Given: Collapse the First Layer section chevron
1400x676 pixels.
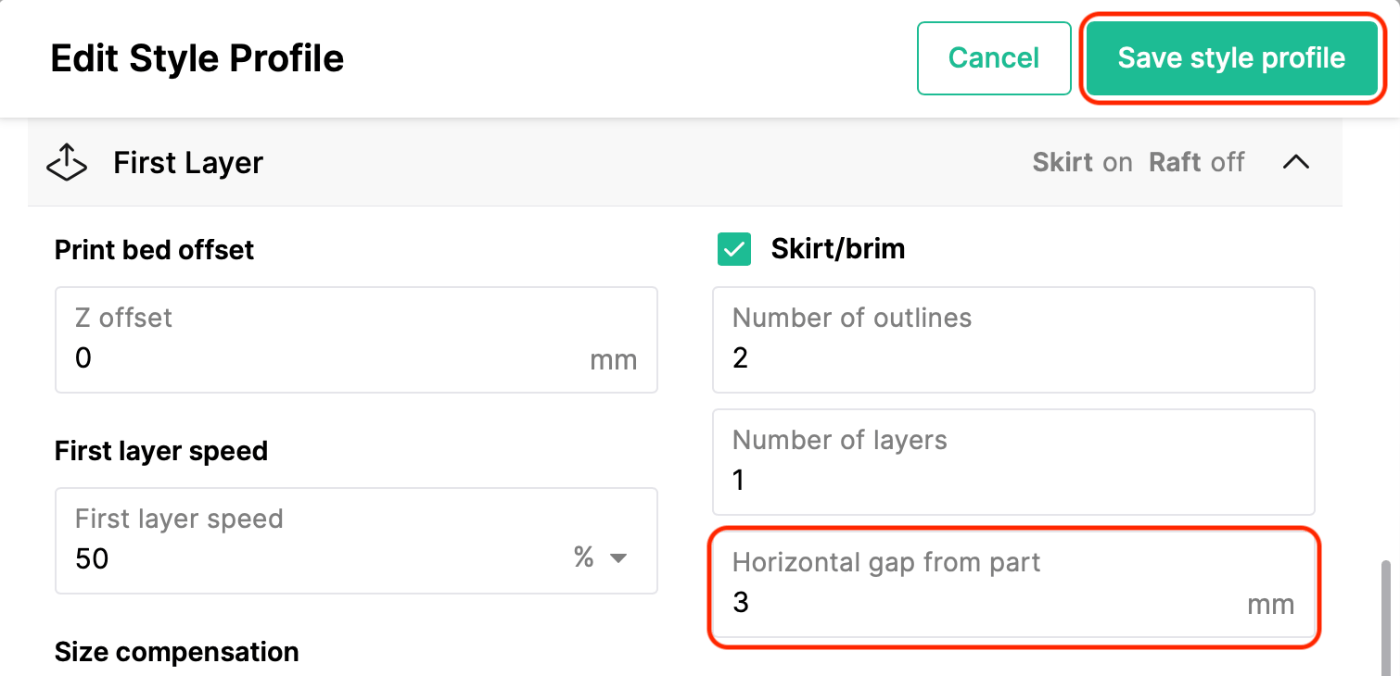Looking at the screenshot, I should (x=1296, y=162).
